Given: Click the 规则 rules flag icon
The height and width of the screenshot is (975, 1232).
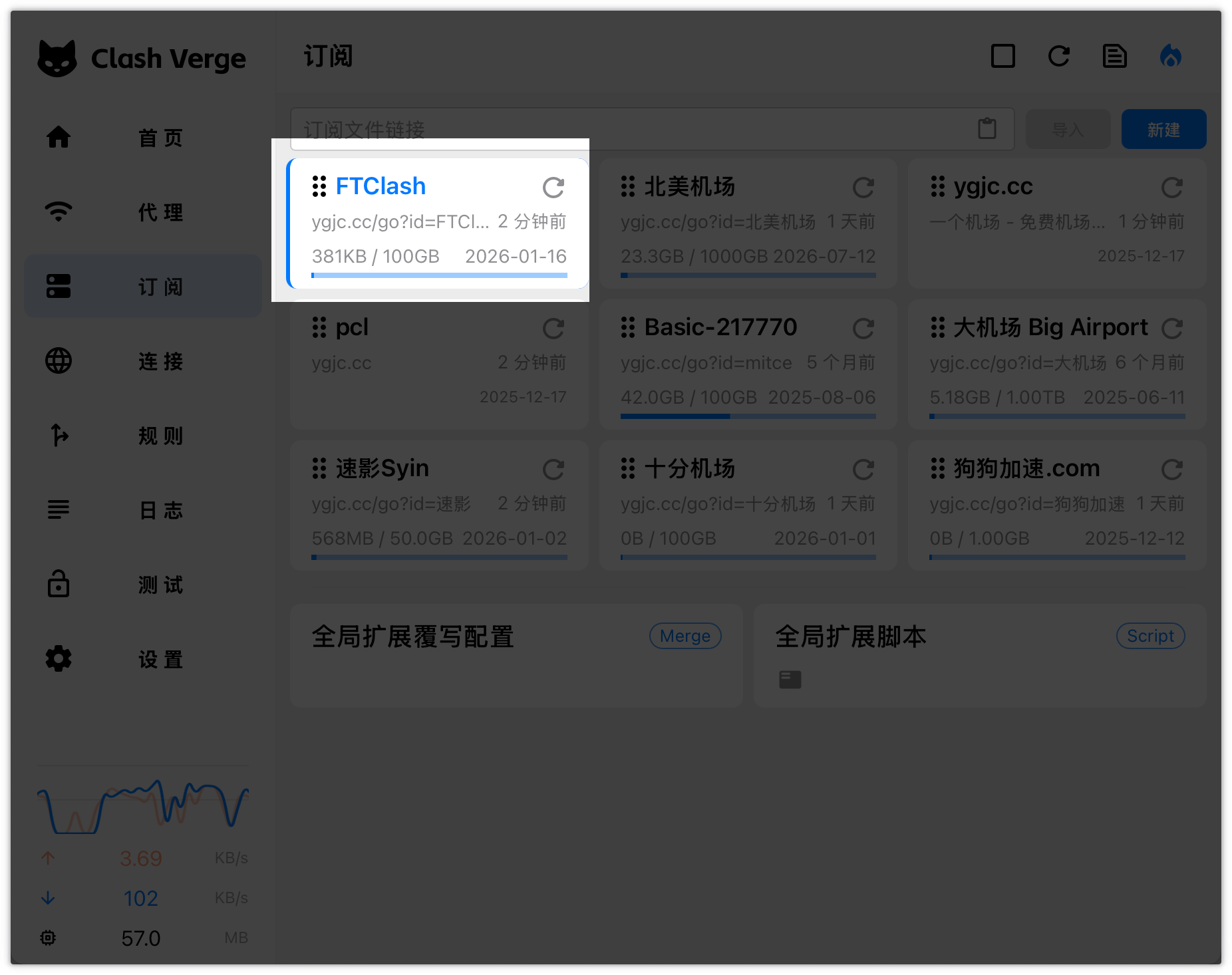Looking at the screenshot, I should coord(59,436).
